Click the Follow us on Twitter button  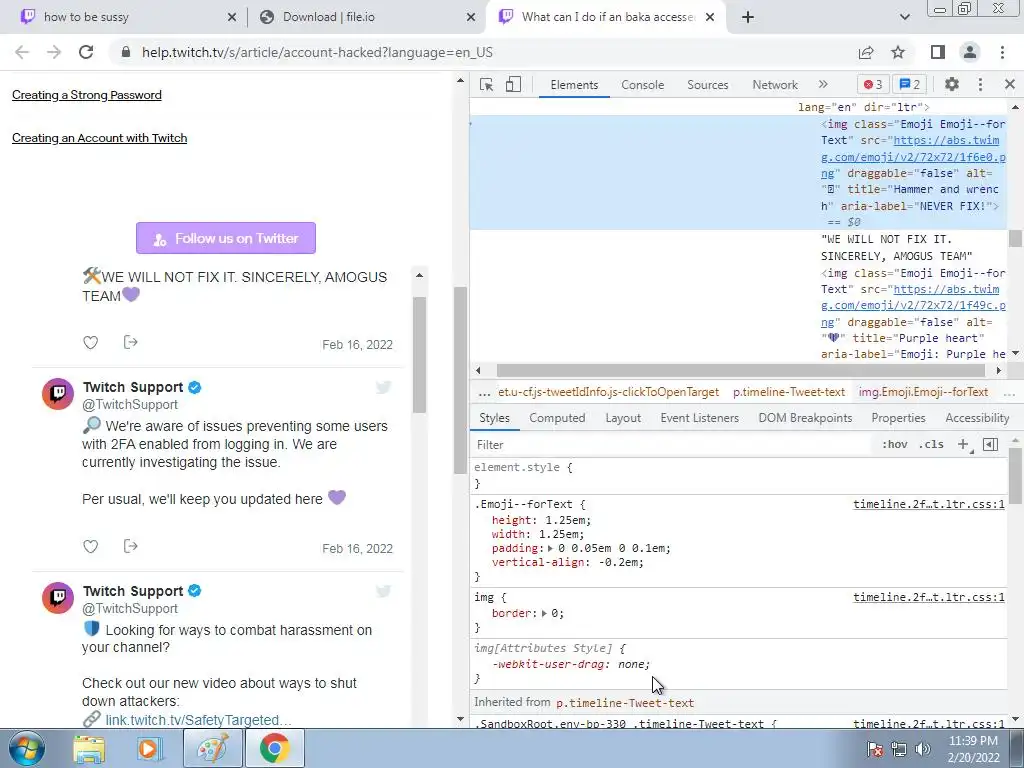[226, 238]
